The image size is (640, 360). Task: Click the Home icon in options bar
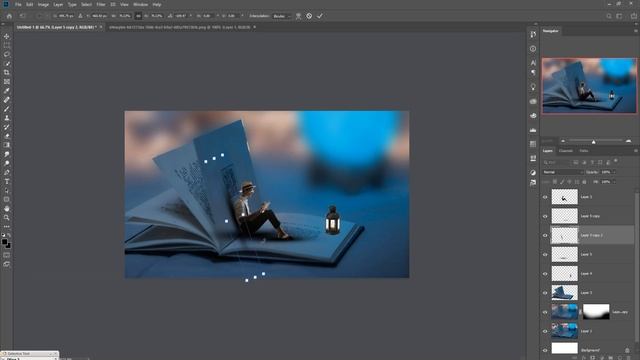click(9, 16)
